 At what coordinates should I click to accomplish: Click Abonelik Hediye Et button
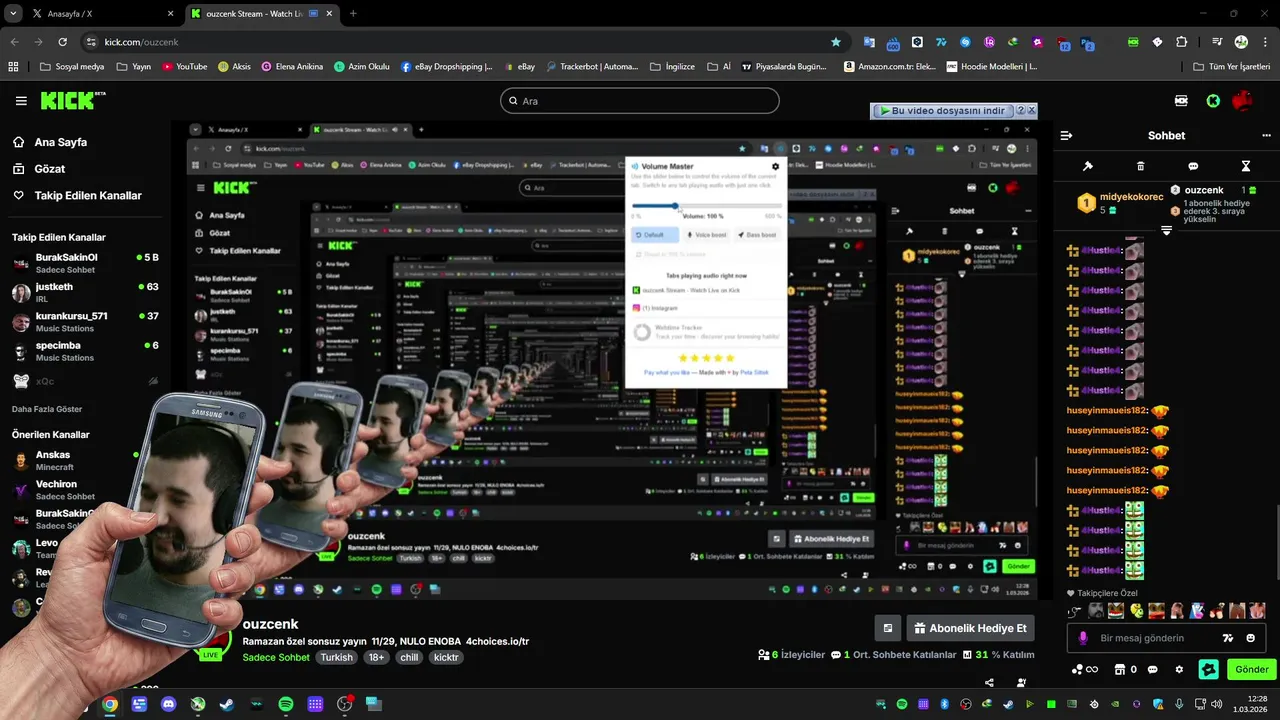pyautogui.click(x=970, y=628)
